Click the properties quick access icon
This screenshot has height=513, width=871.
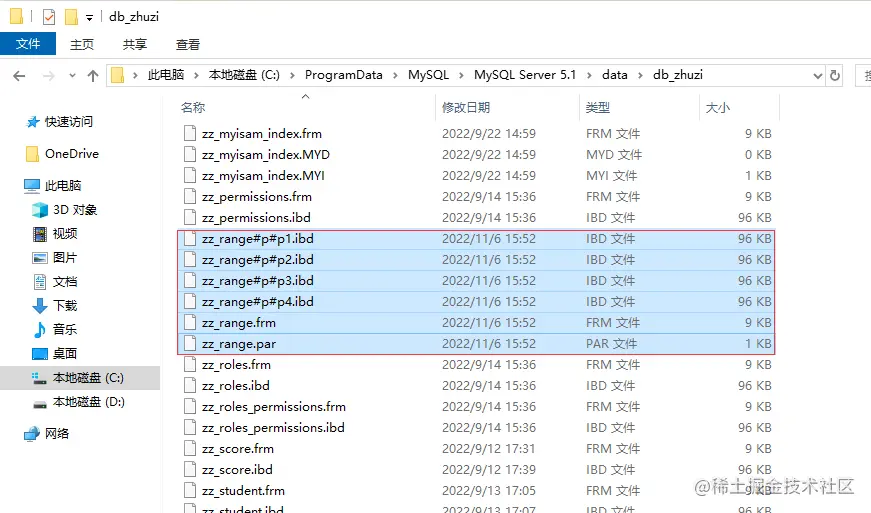(x=49, y=17)
